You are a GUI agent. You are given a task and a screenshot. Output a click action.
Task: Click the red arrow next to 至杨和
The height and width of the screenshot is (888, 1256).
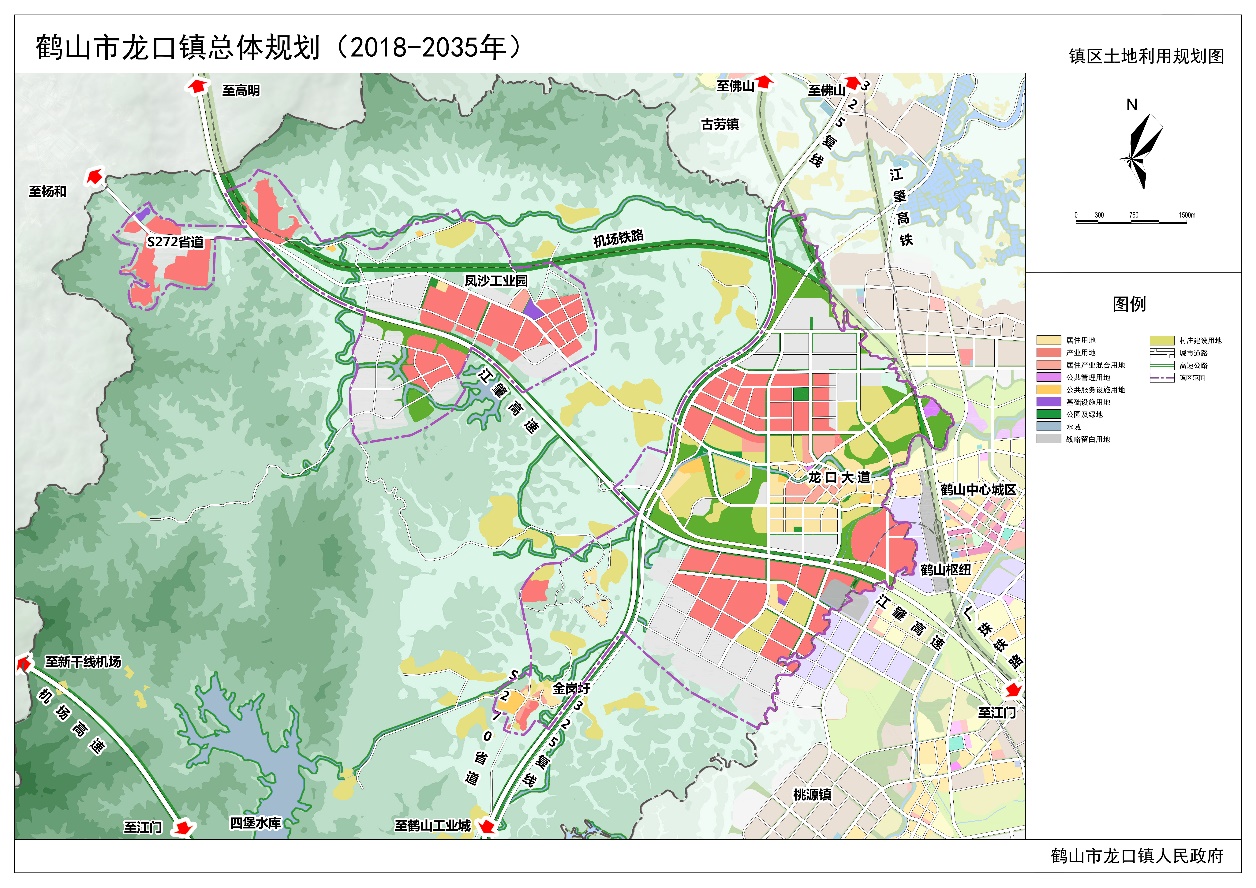94,176
